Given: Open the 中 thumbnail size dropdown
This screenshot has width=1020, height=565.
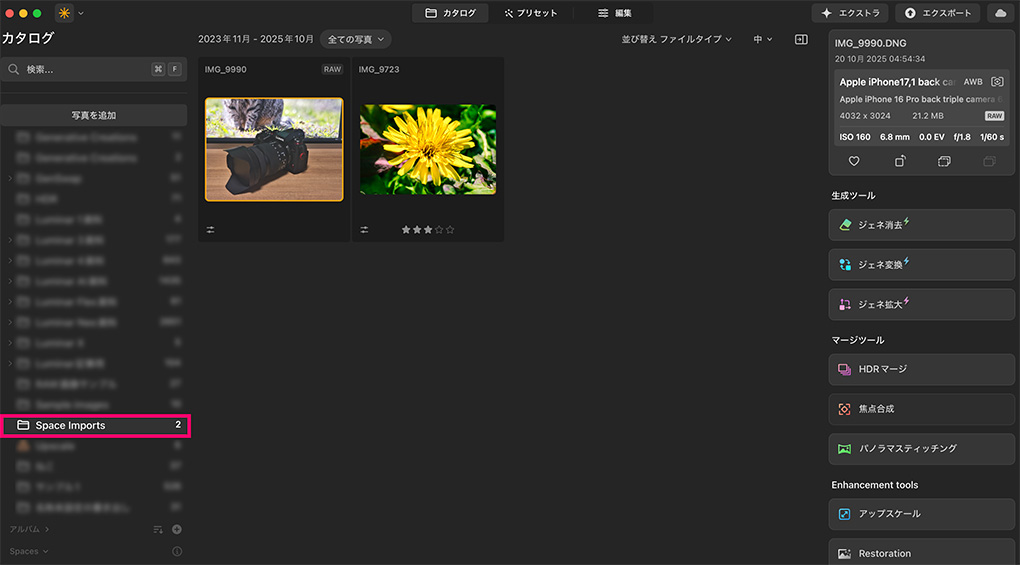Looking at the screenshot, I should click(x=763, y=39).
